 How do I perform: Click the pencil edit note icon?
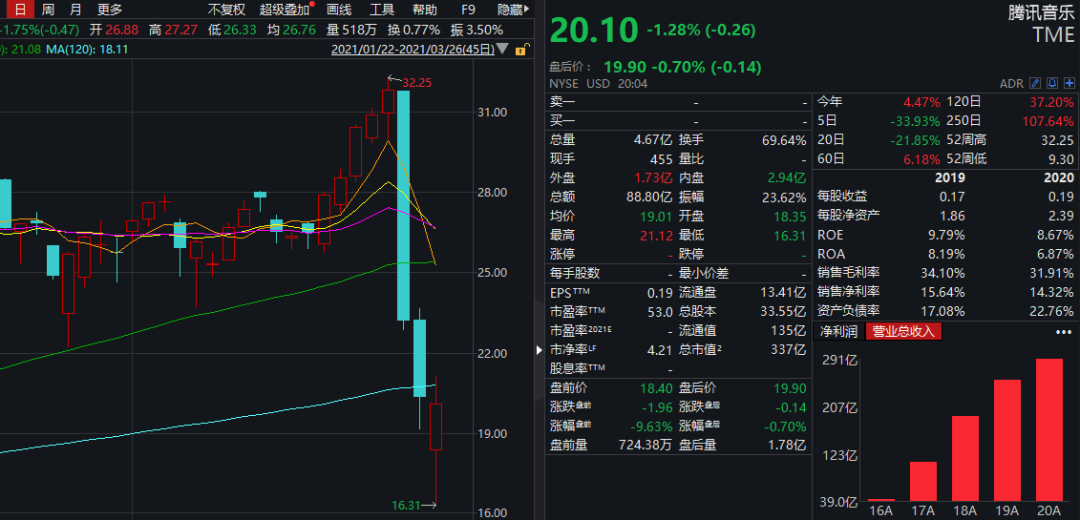1035,83
